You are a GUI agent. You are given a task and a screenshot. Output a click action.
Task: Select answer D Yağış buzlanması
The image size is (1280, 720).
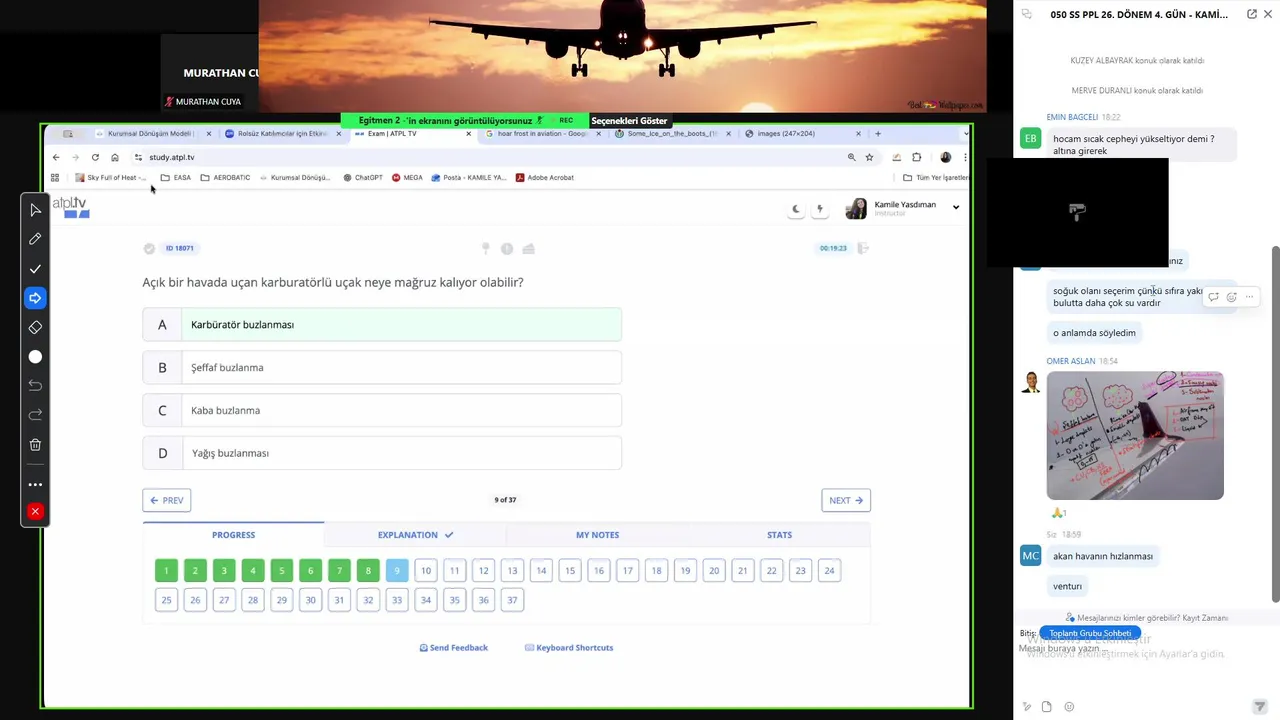tap(382, 453)
